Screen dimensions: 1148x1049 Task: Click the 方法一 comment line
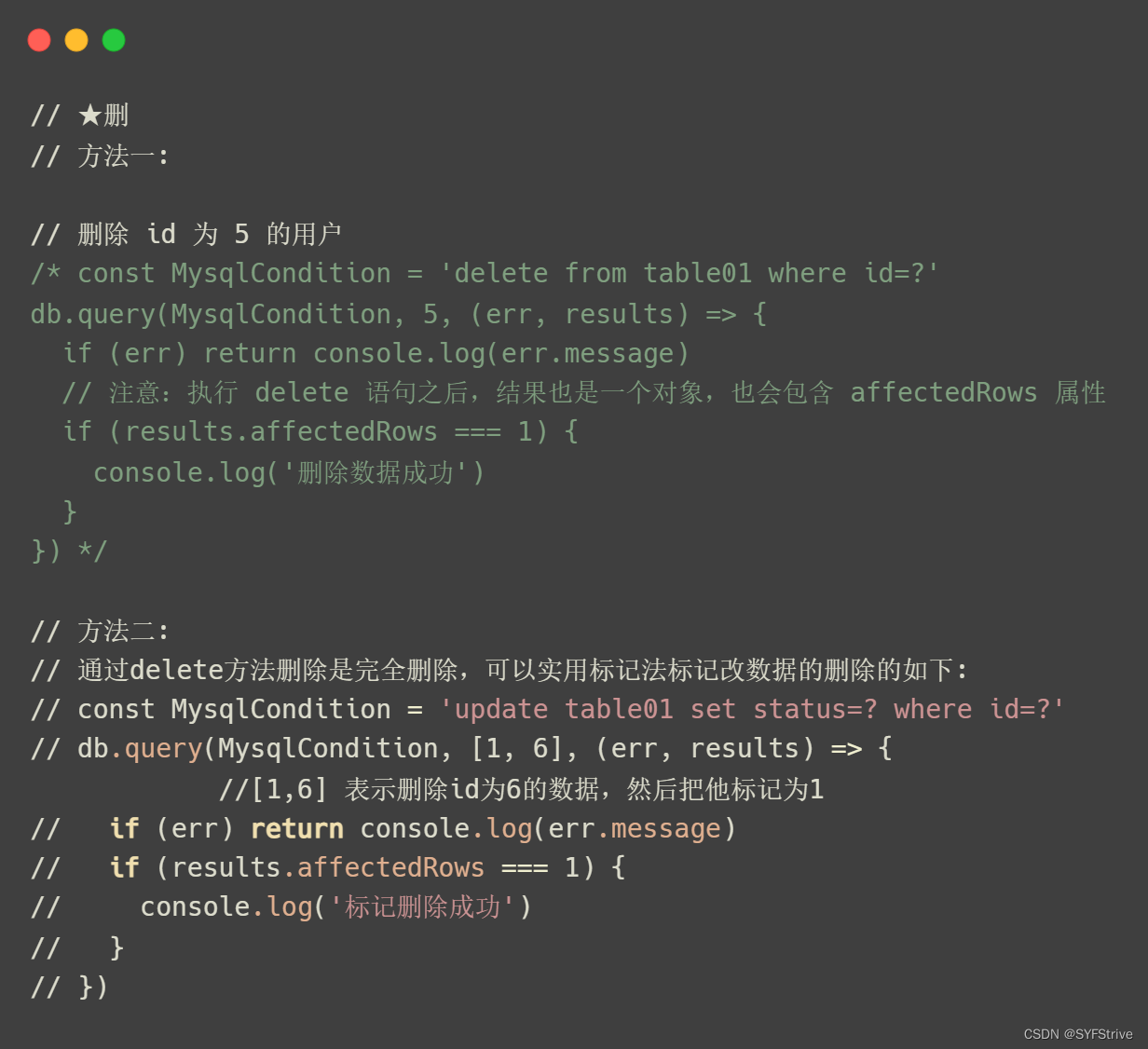pos(100,156)
